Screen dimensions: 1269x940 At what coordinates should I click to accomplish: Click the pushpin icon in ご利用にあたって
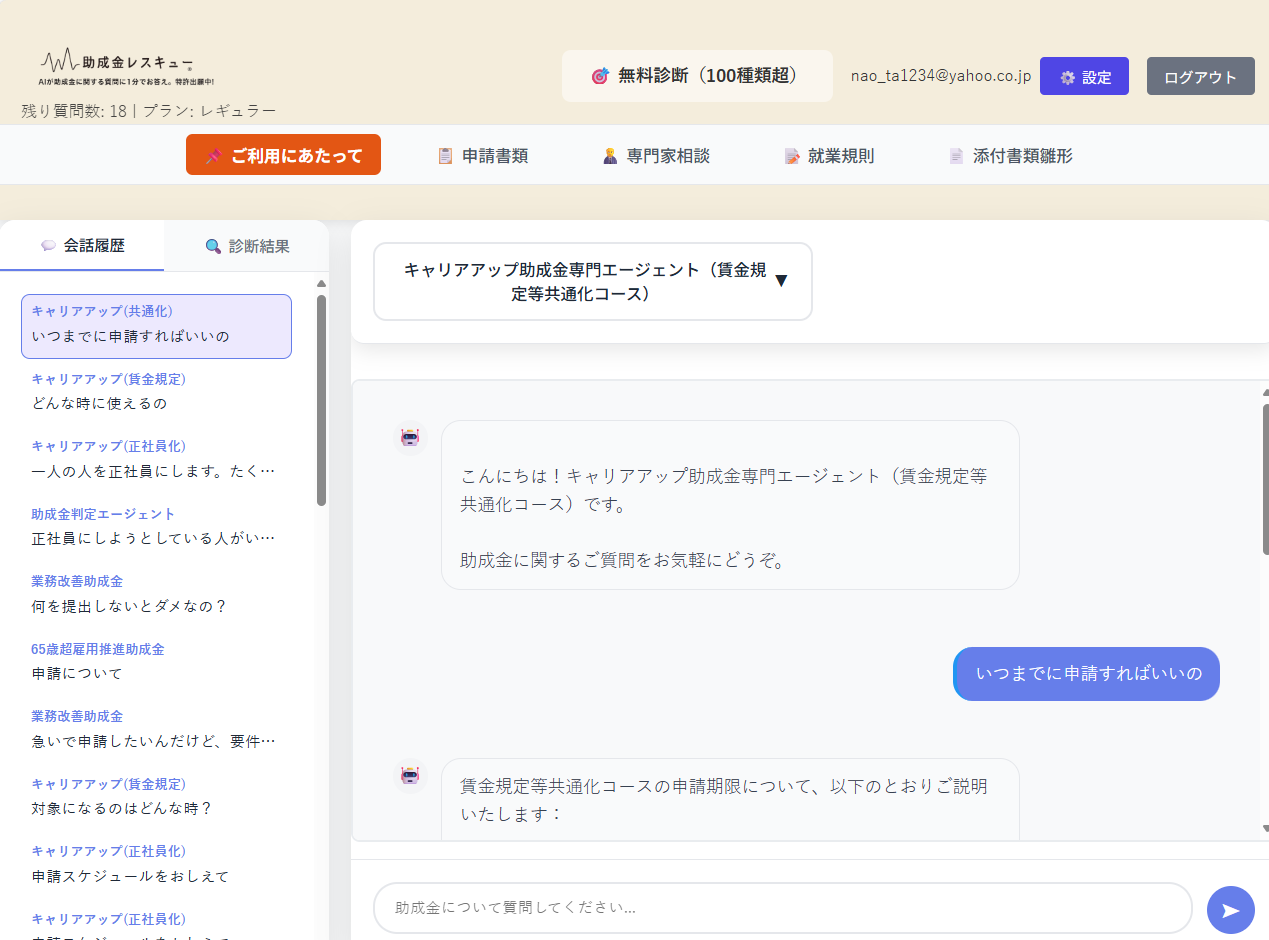[213, 156]
